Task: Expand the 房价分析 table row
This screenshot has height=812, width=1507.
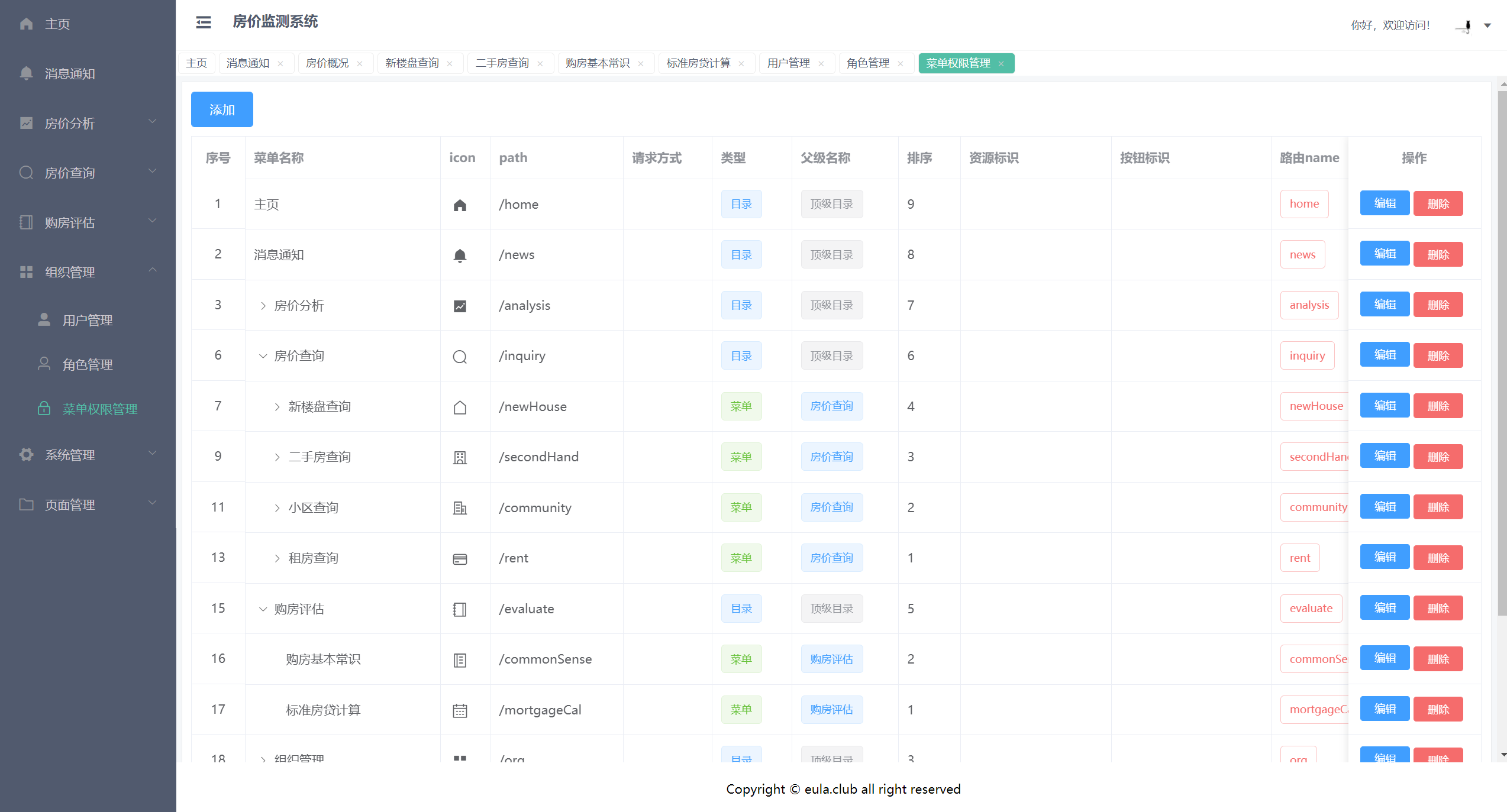Action: [263, 306]
